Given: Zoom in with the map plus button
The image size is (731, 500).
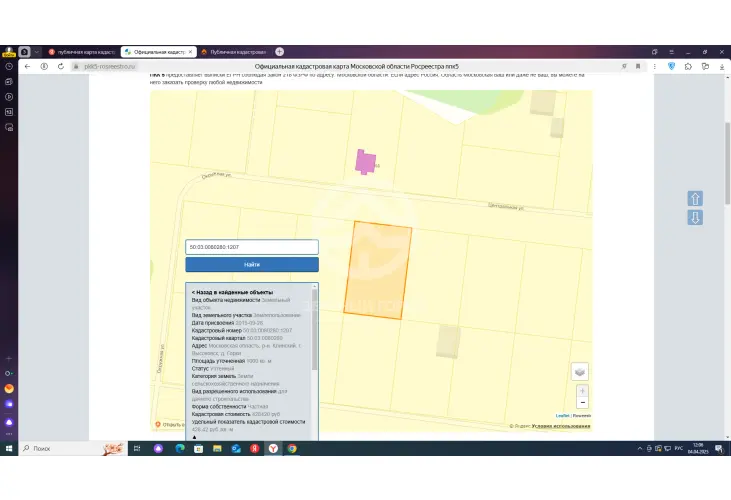Looking at the screenshot, I should point(582,391).
